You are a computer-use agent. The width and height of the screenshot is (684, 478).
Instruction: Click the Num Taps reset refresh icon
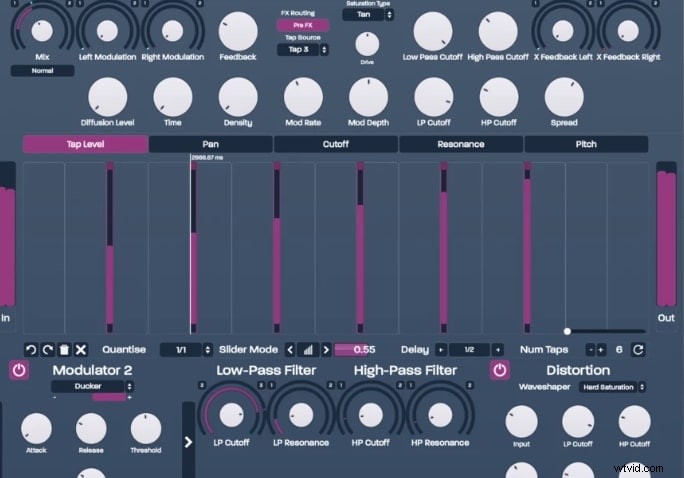(x=638, y=350)
